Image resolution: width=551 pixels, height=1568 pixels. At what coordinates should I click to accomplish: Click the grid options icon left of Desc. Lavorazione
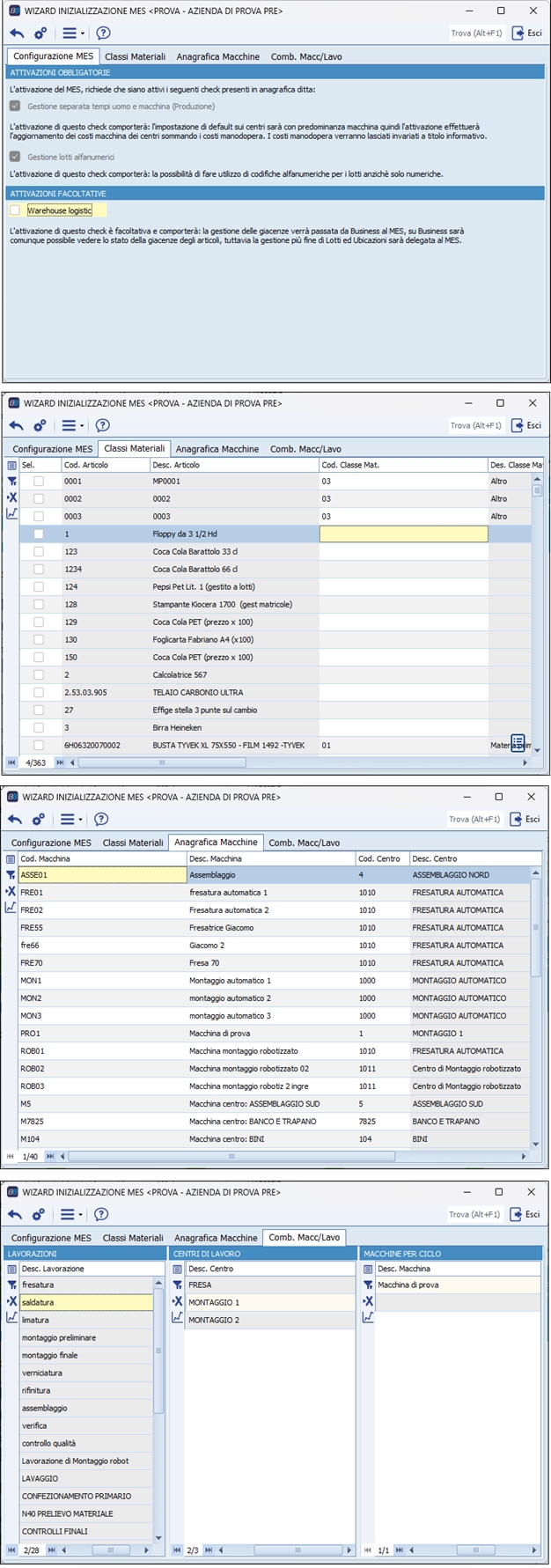(11, 1269)
